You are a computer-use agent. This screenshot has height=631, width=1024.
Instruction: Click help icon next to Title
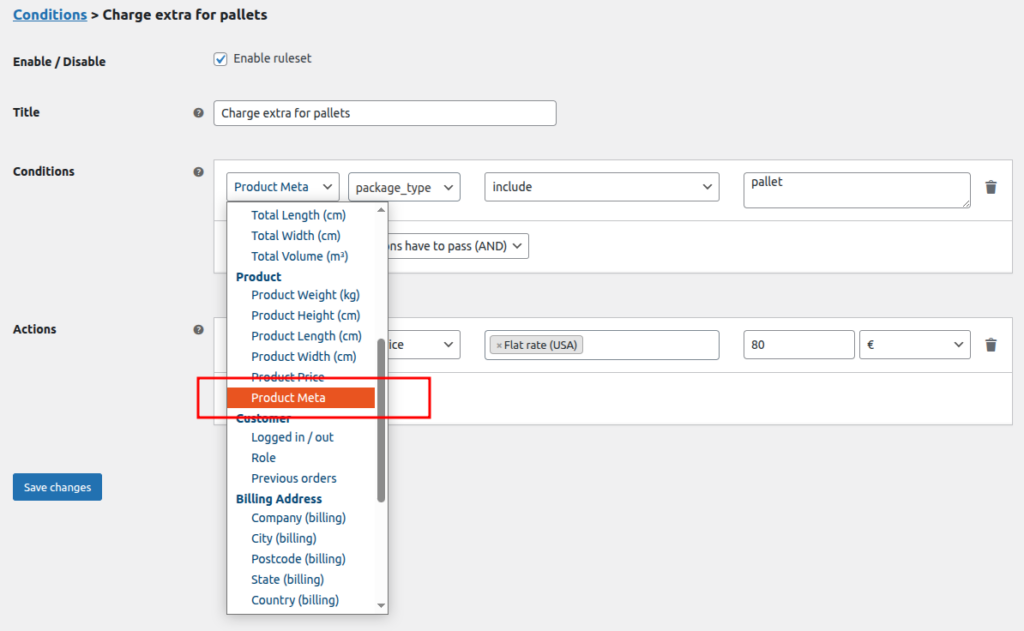point(198,113)
